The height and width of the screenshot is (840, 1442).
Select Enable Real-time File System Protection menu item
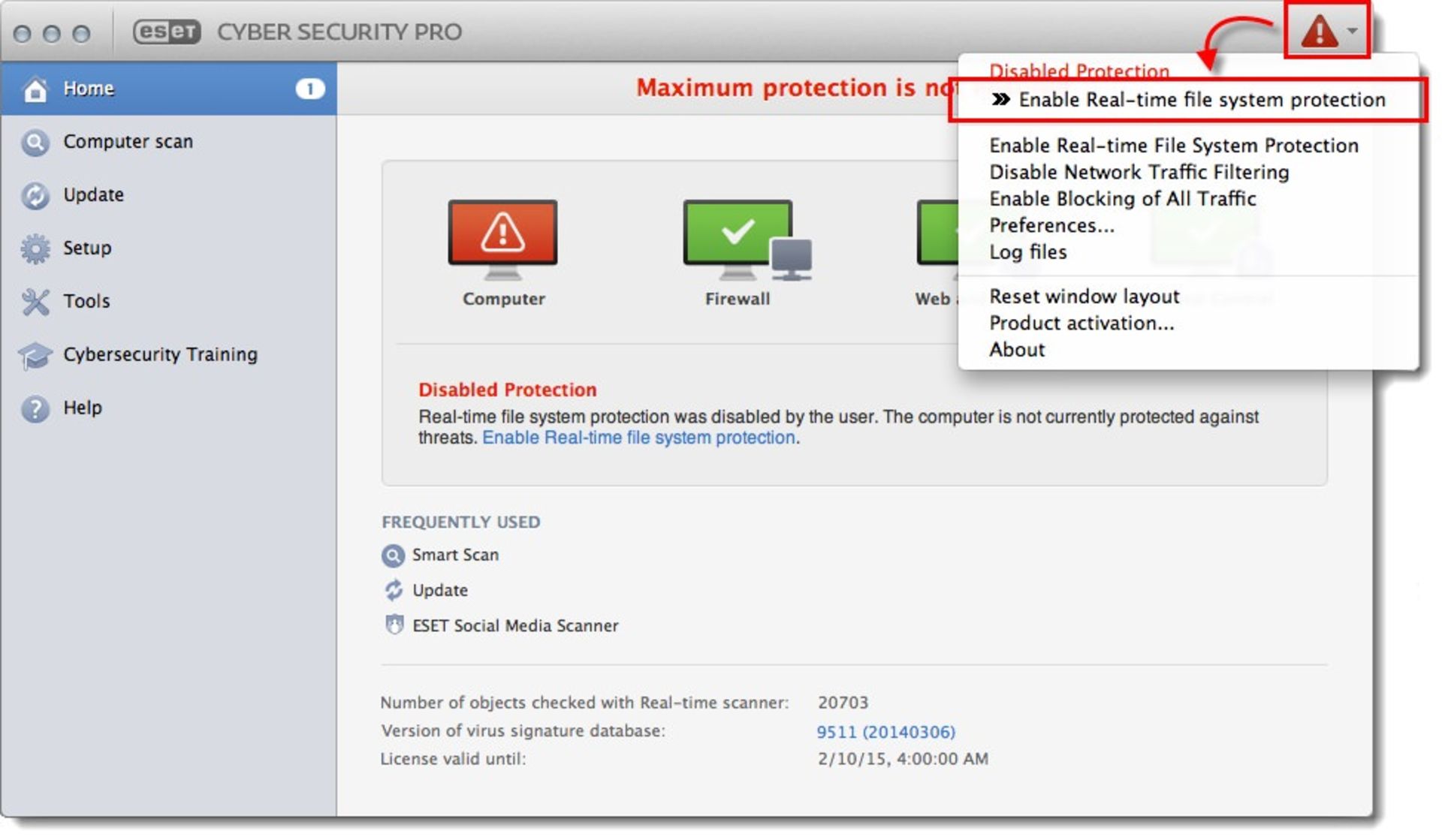[1173, 145]
